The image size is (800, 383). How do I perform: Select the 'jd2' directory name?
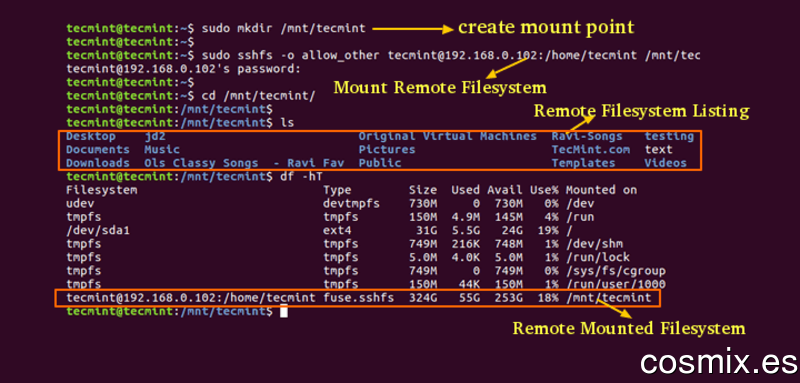tap(155, 137)
